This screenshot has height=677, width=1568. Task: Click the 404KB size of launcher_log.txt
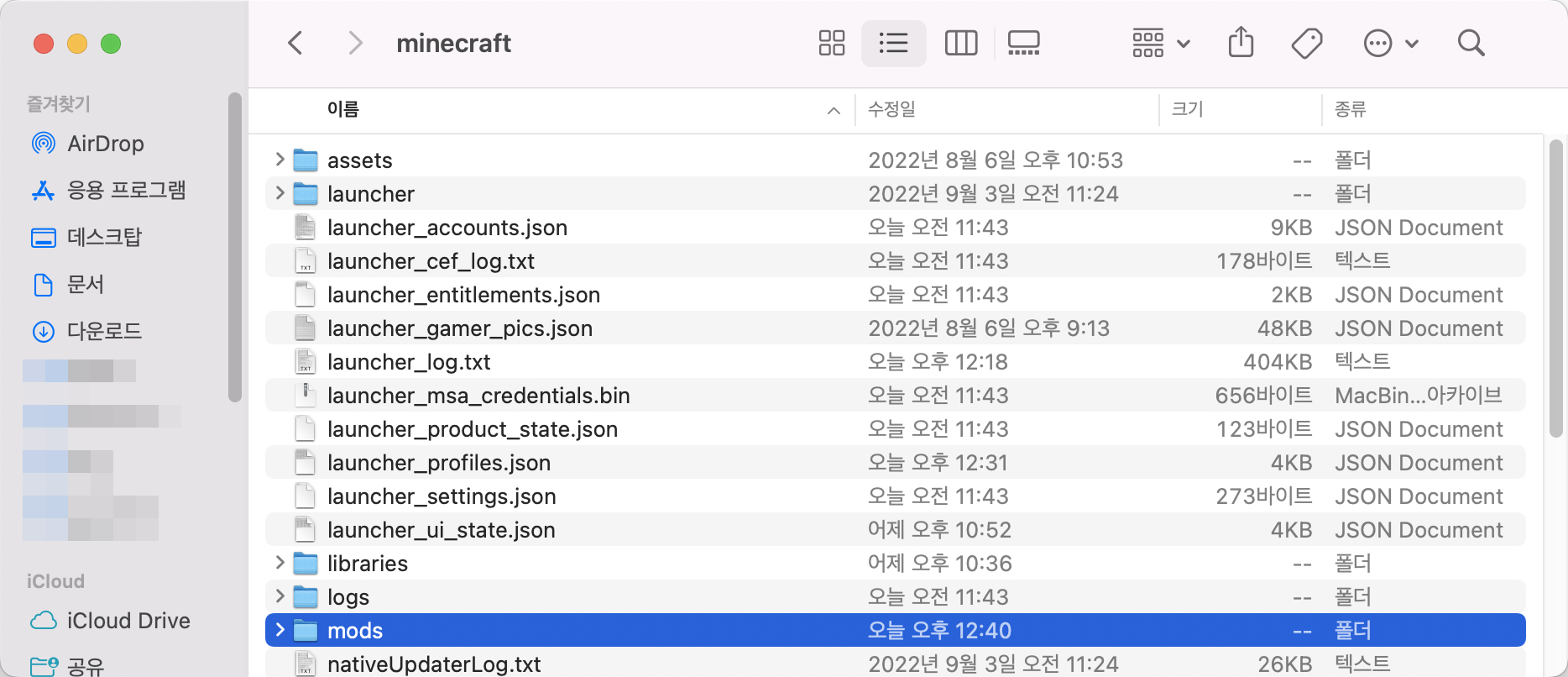(1278, 362)
